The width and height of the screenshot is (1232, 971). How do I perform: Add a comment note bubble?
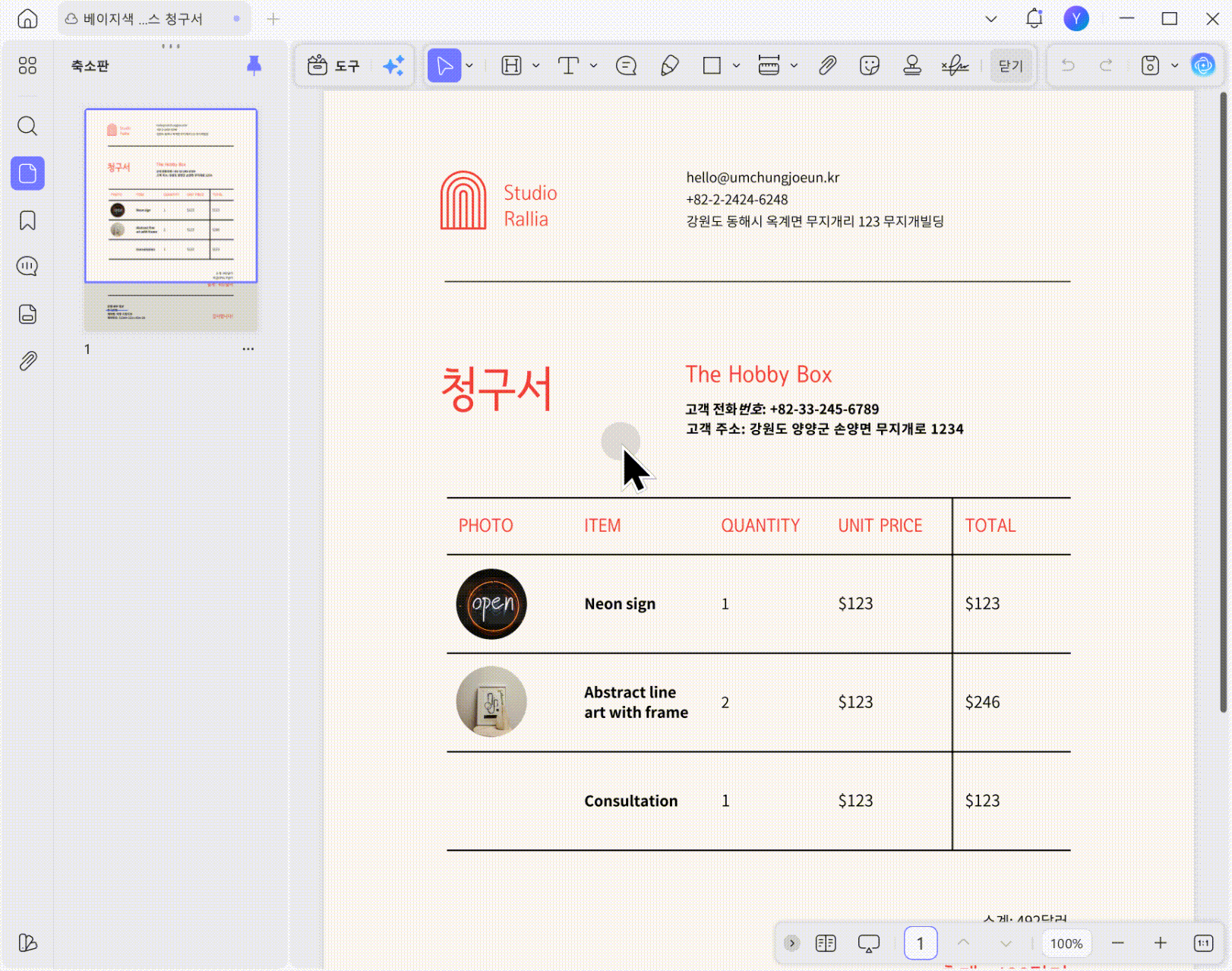(626, 65)
